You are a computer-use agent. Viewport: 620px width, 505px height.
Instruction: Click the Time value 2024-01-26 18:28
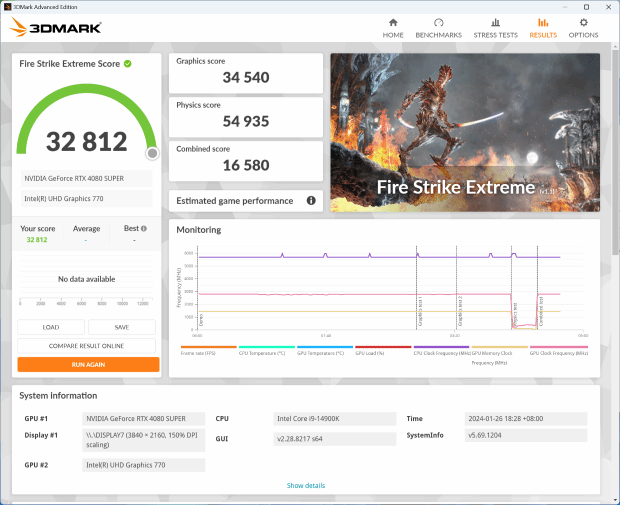526,418
